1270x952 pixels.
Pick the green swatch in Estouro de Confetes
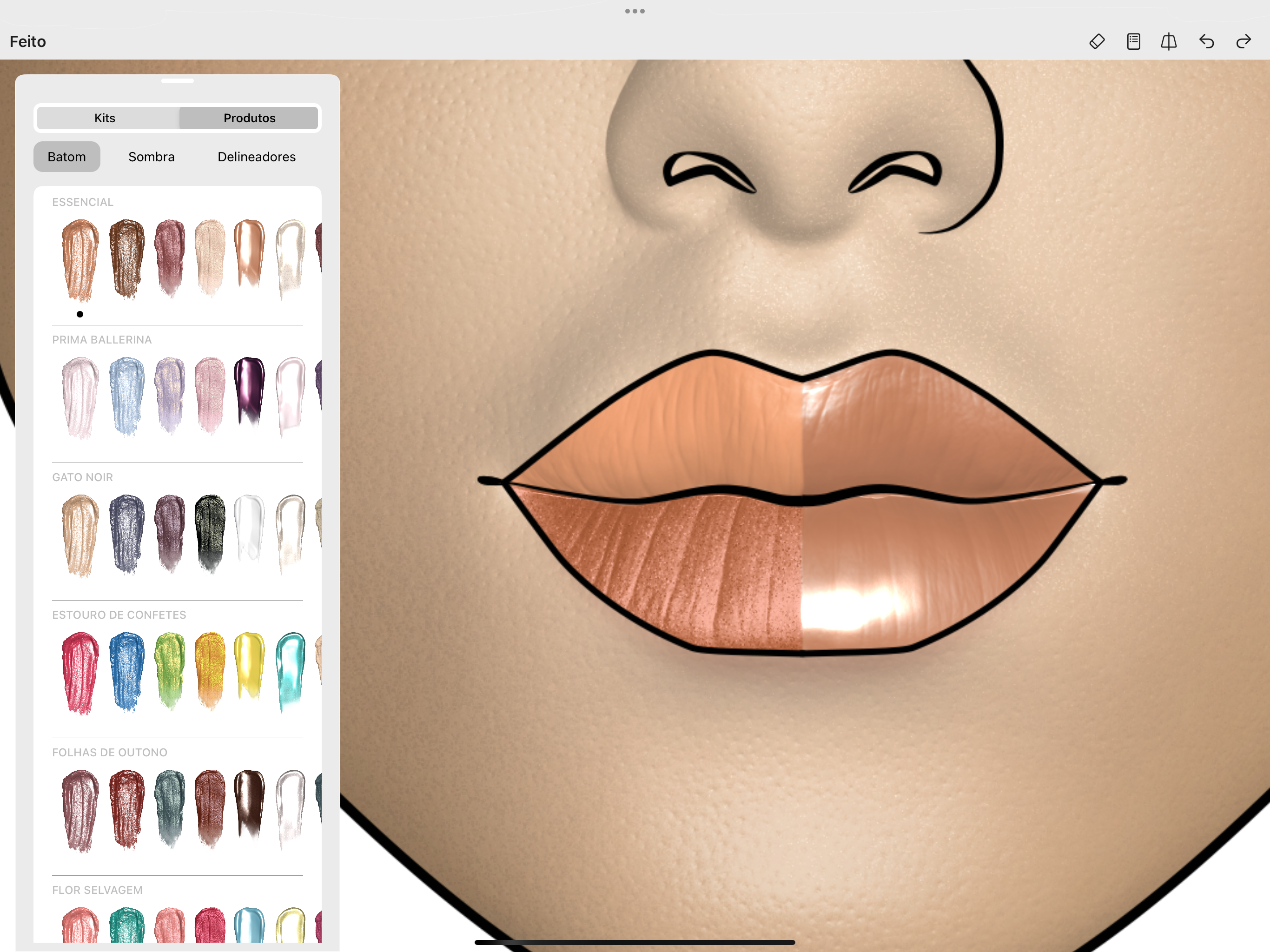170,671
